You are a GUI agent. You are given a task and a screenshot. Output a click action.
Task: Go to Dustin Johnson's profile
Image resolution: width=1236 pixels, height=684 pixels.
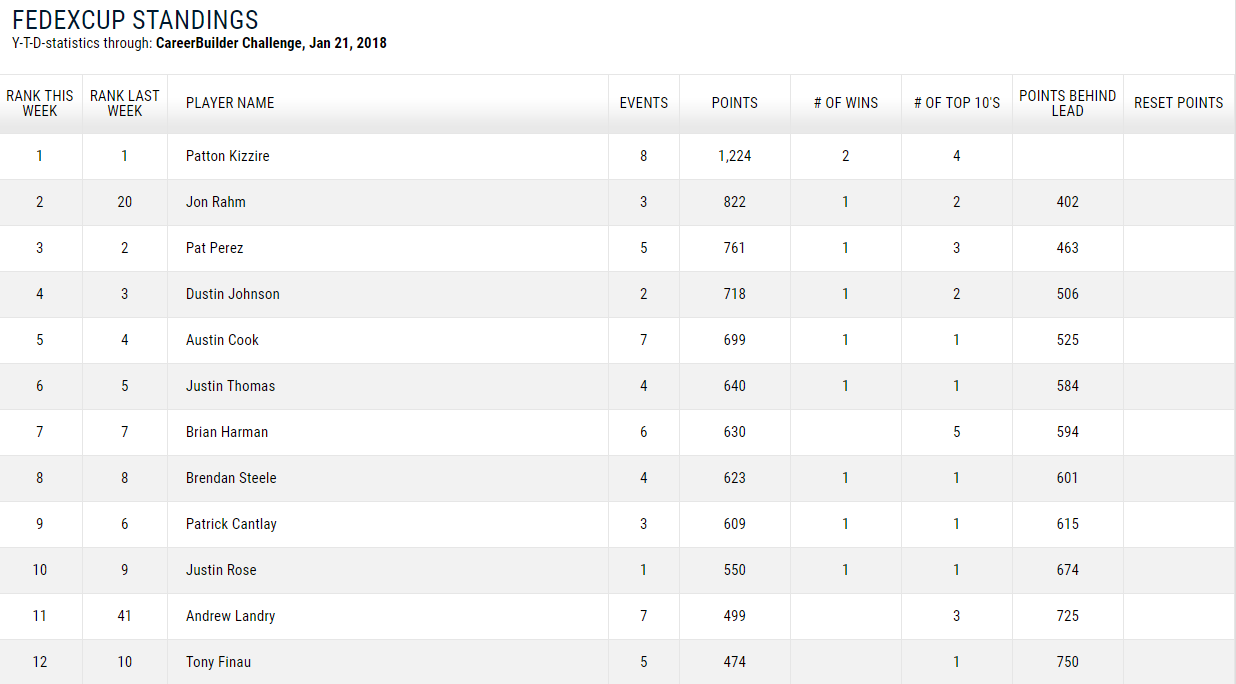[x=233, y=294]
